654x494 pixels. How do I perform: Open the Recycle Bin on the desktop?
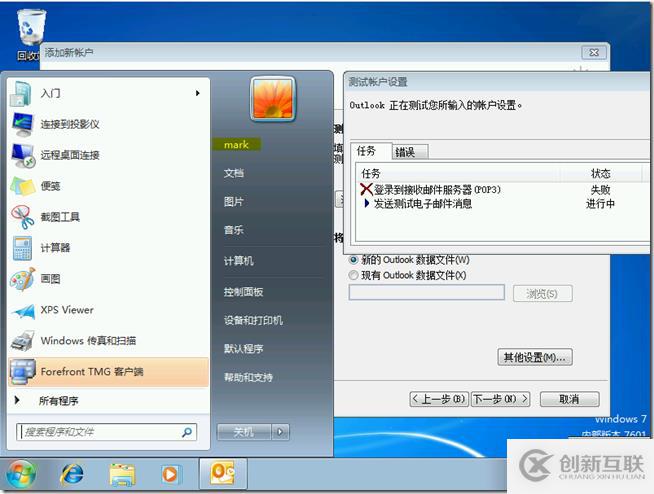coord(30,34)
